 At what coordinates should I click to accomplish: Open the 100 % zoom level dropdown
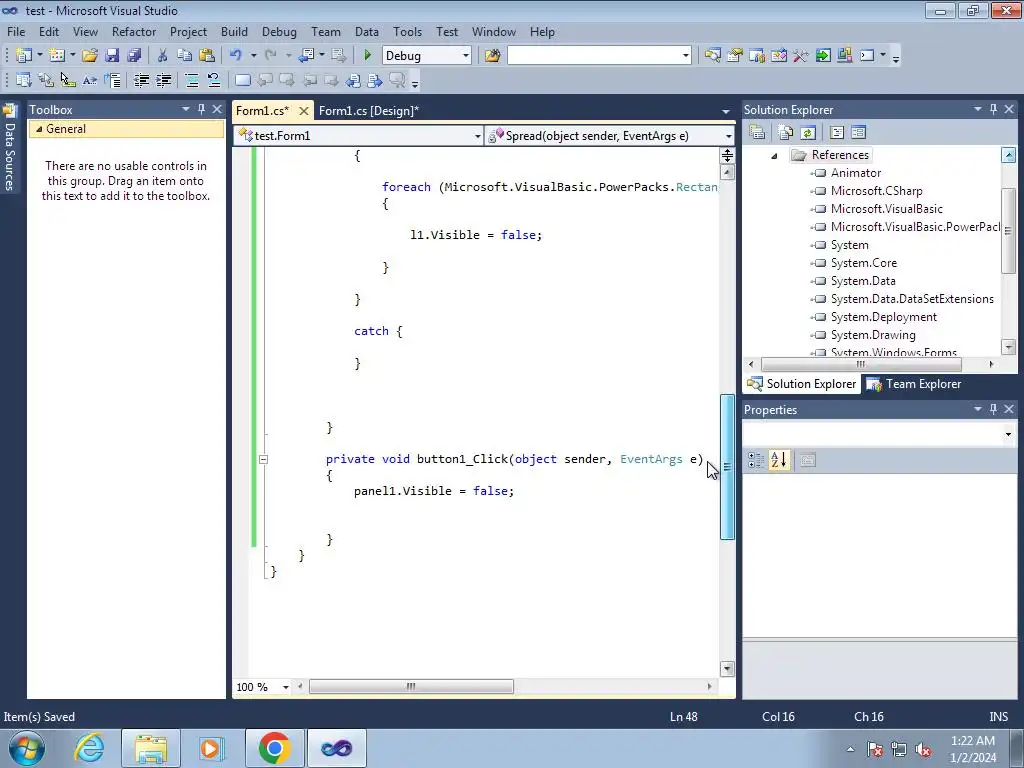[x=285, y=686]
